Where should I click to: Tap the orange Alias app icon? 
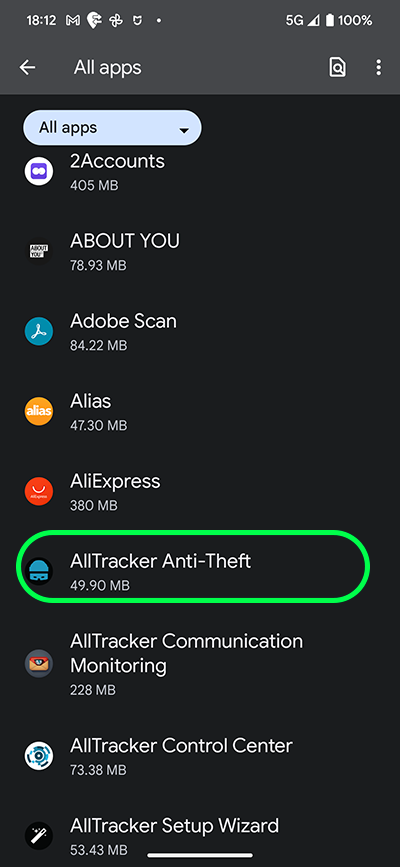pyautogui.click(x=39, y=411)
